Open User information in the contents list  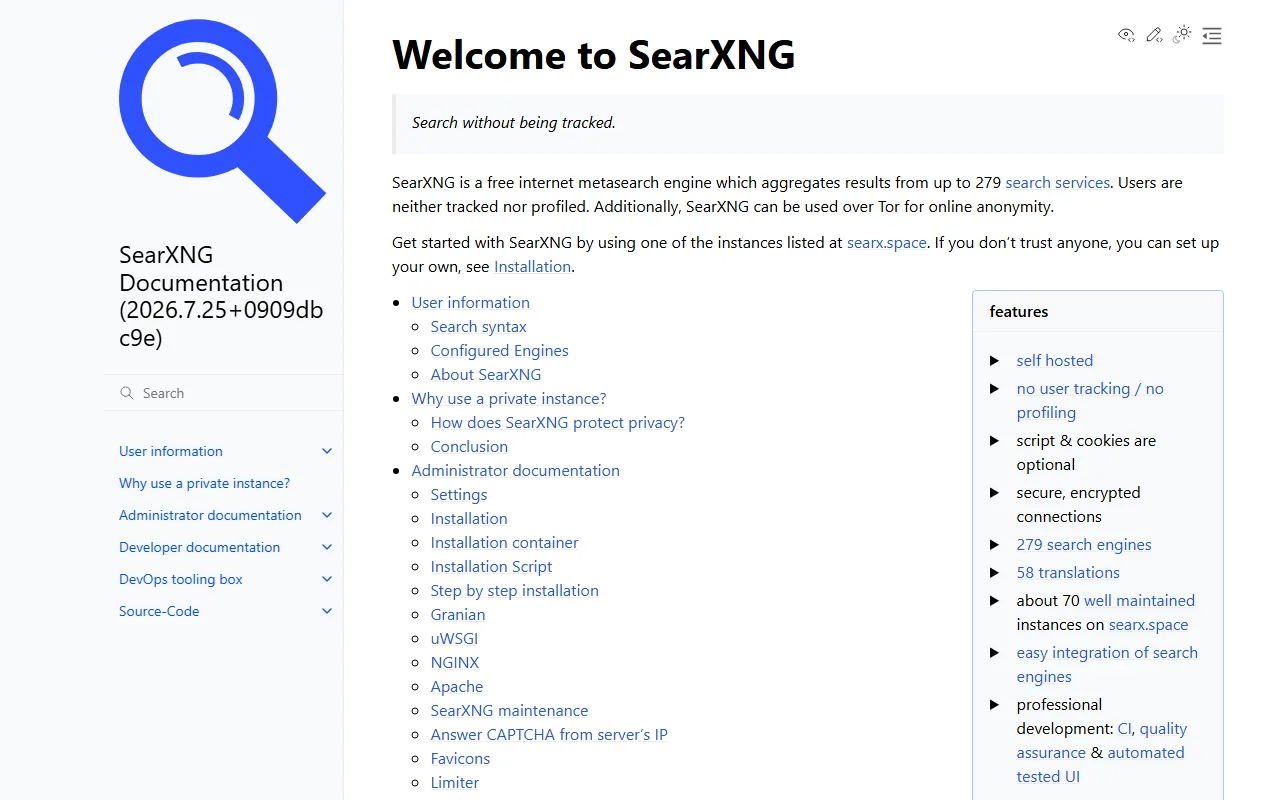coord(470,302)
